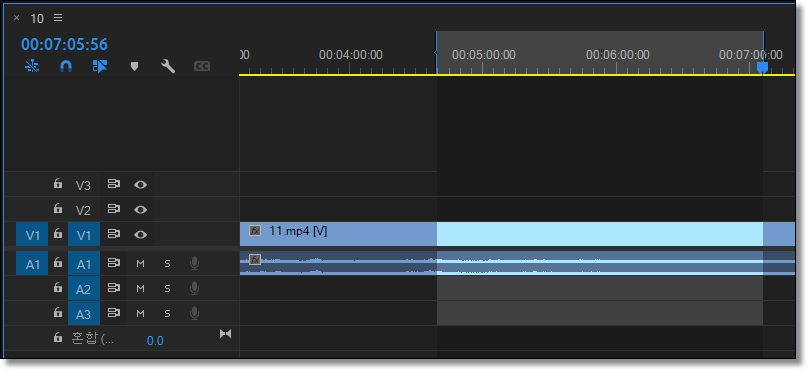The image size is (808, 381).
Task: Toggle linked selection button
Action: pos(100,66)
